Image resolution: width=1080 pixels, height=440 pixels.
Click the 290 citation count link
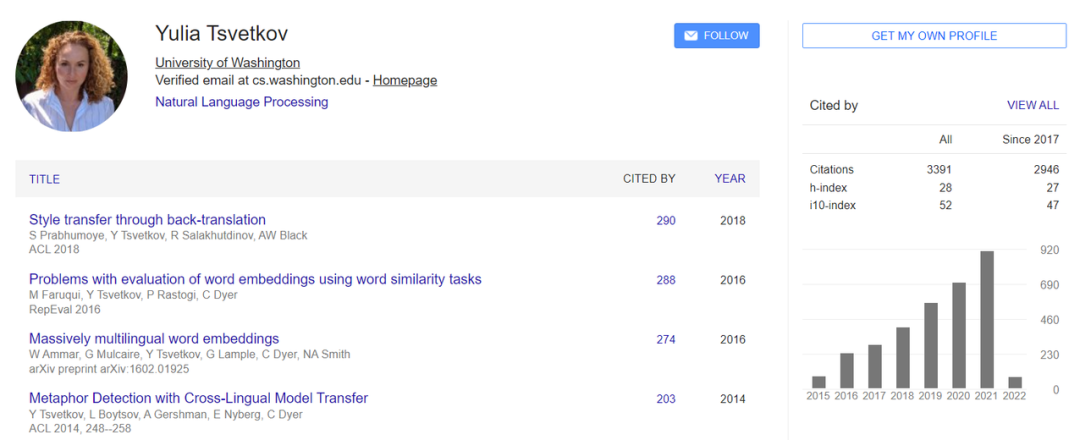click(x=666, y=221)
